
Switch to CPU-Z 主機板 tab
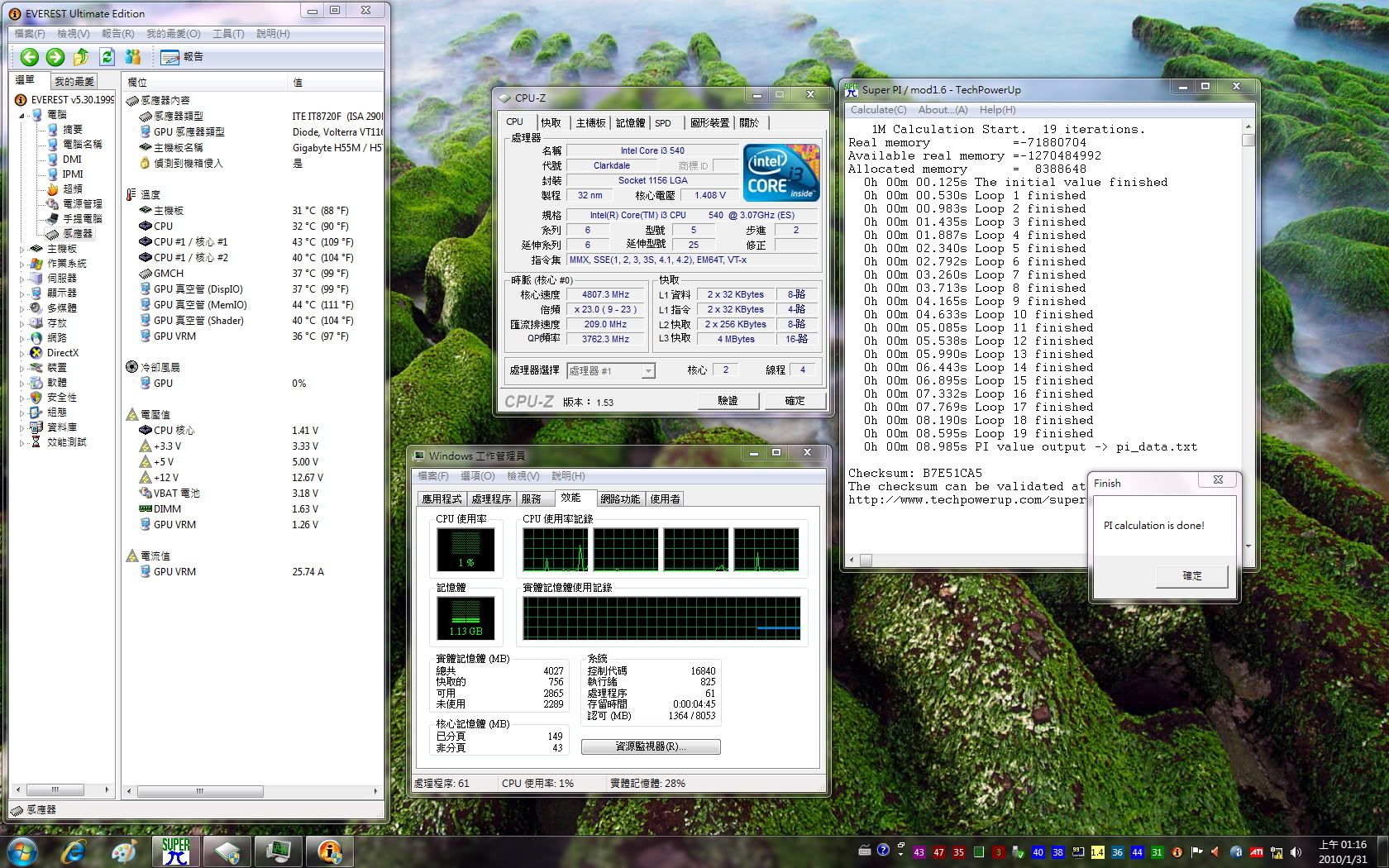[590, 122]
